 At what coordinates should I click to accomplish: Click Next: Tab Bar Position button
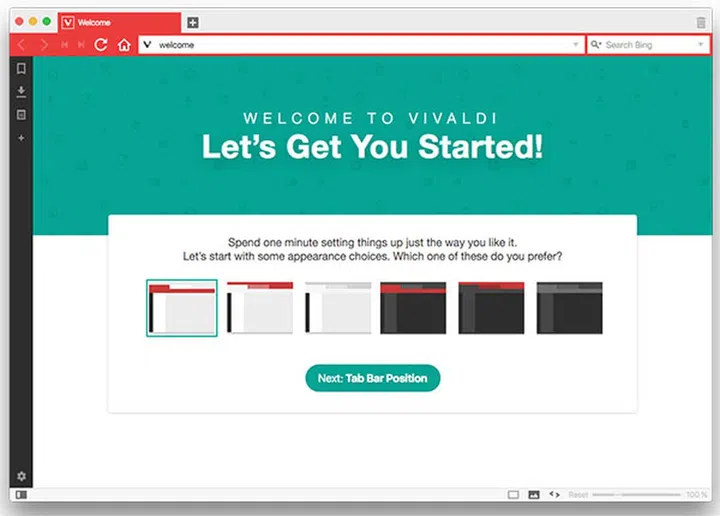click(x=372, y=378)
